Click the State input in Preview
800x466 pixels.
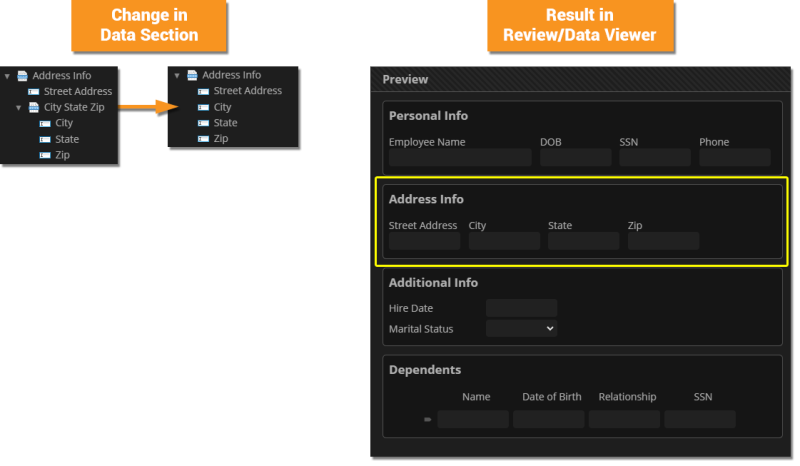584,241
